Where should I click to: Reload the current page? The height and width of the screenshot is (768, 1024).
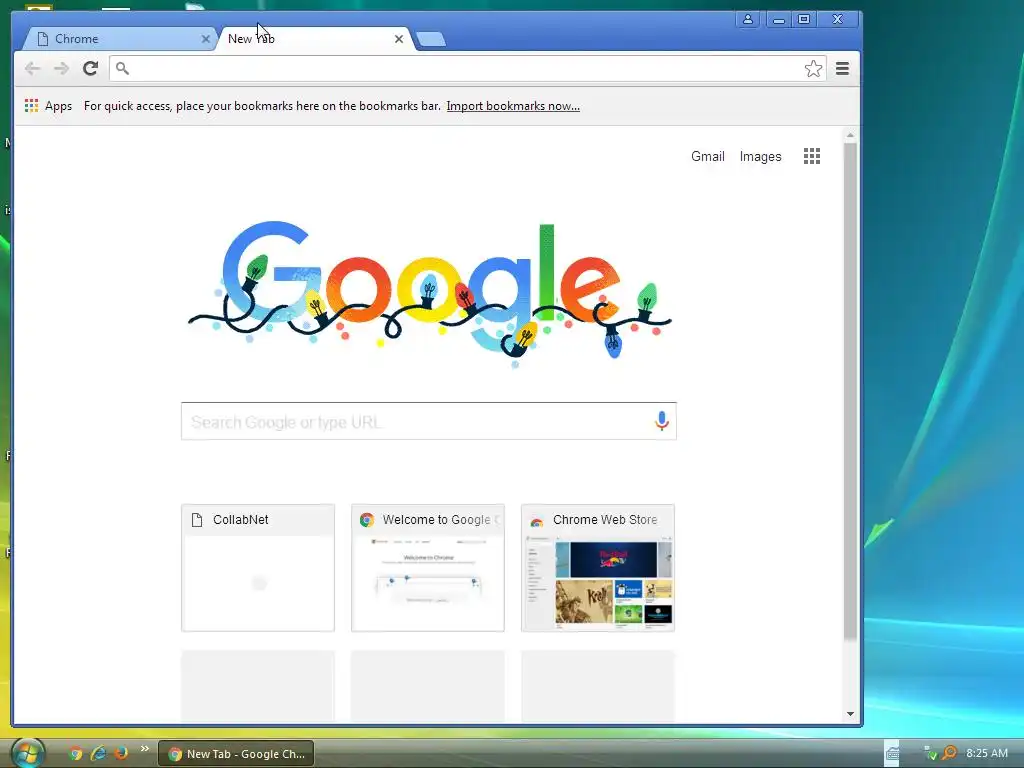click(x=91, y=69)
